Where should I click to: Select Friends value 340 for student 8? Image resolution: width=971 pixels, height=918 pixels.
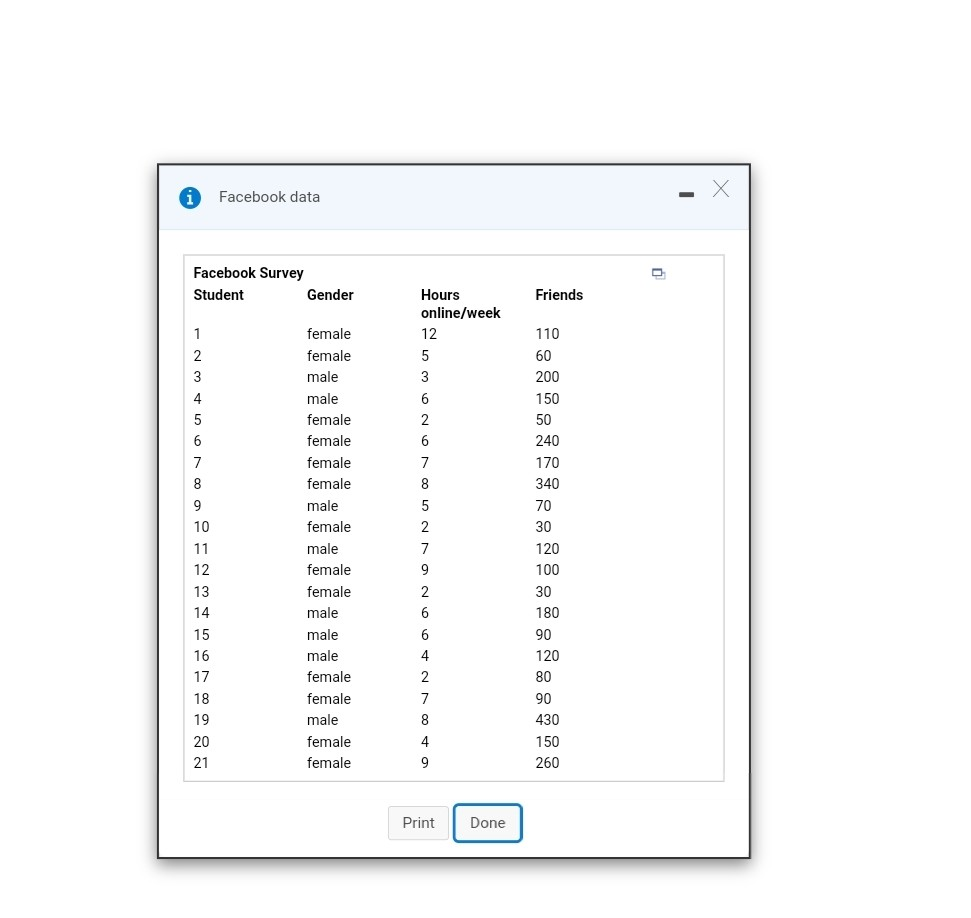pyautogui.click(x=547, y=484)
